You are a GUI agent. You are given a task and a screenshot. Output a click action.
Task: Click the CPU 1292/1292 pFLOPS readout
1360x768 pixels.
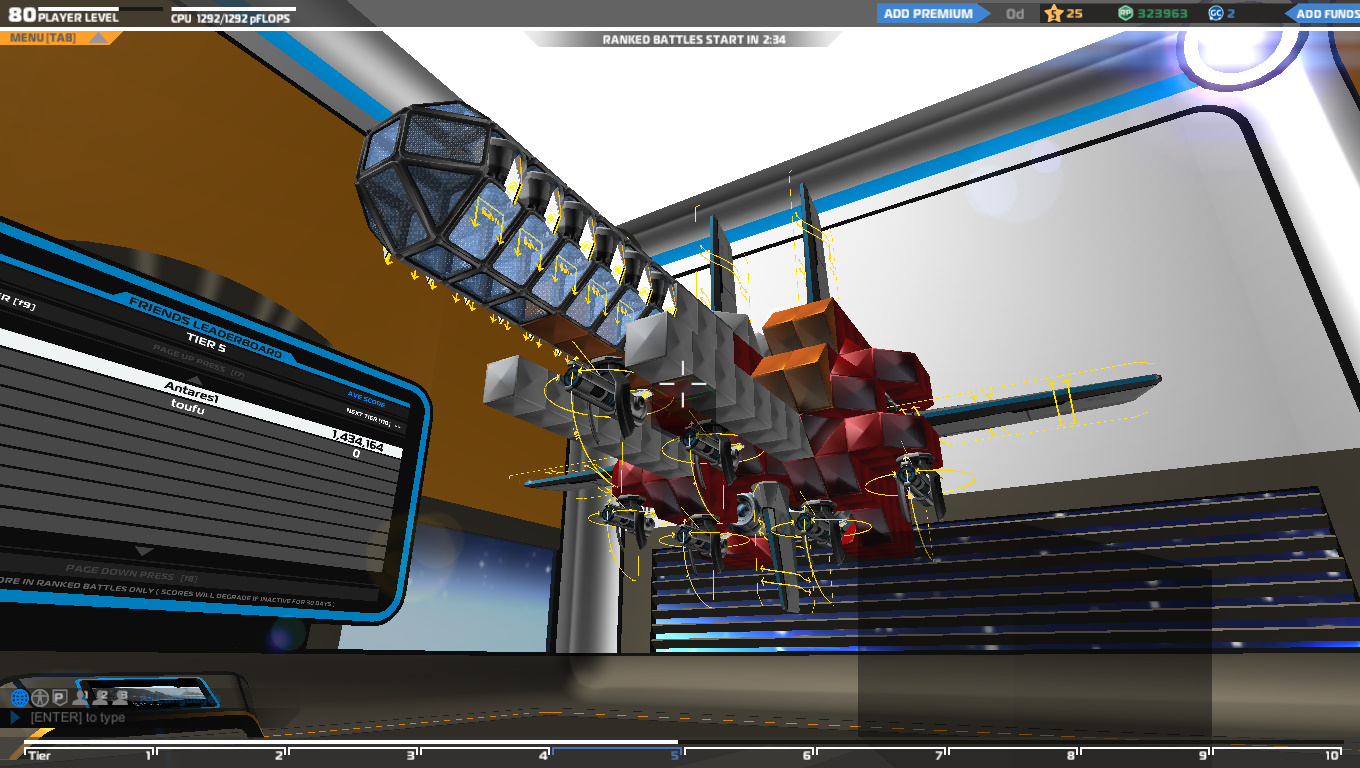click(x=231, y=18)
